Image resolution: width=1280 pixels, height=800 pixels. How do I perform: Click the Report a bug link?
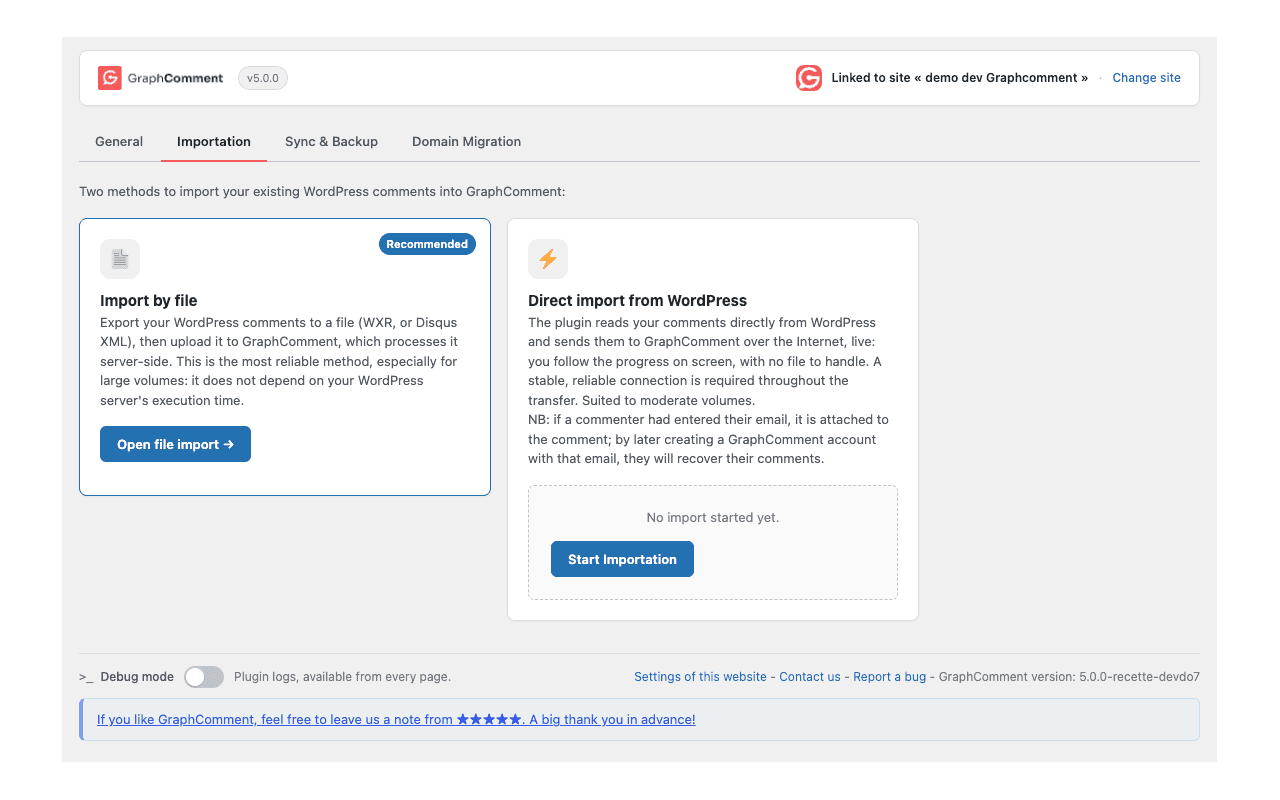(x=890, y=677)
